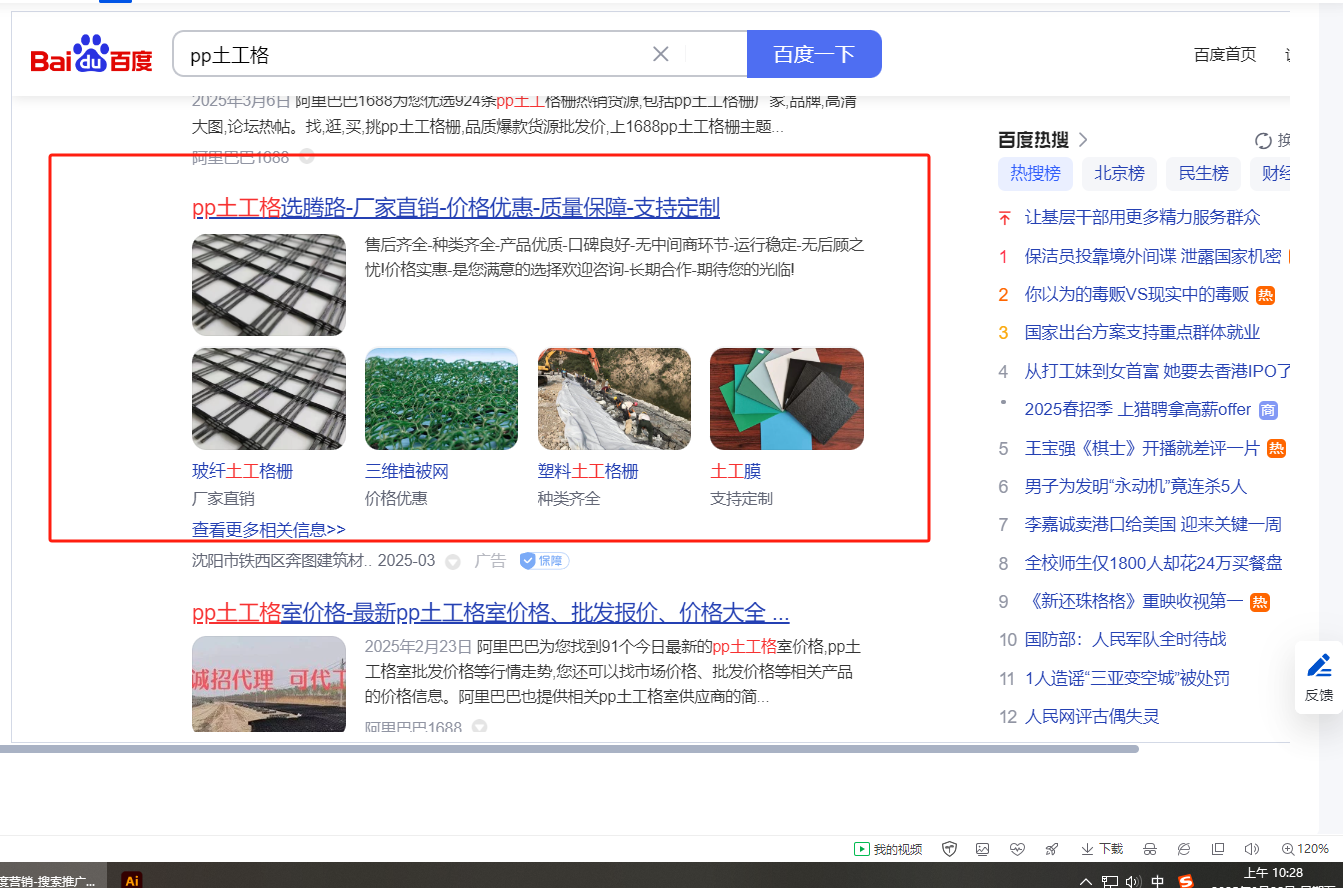Mute the page using the browser's speaker icon
Image resolution: width=1343 pixels, height=888 pixels.
(1251, 849)
